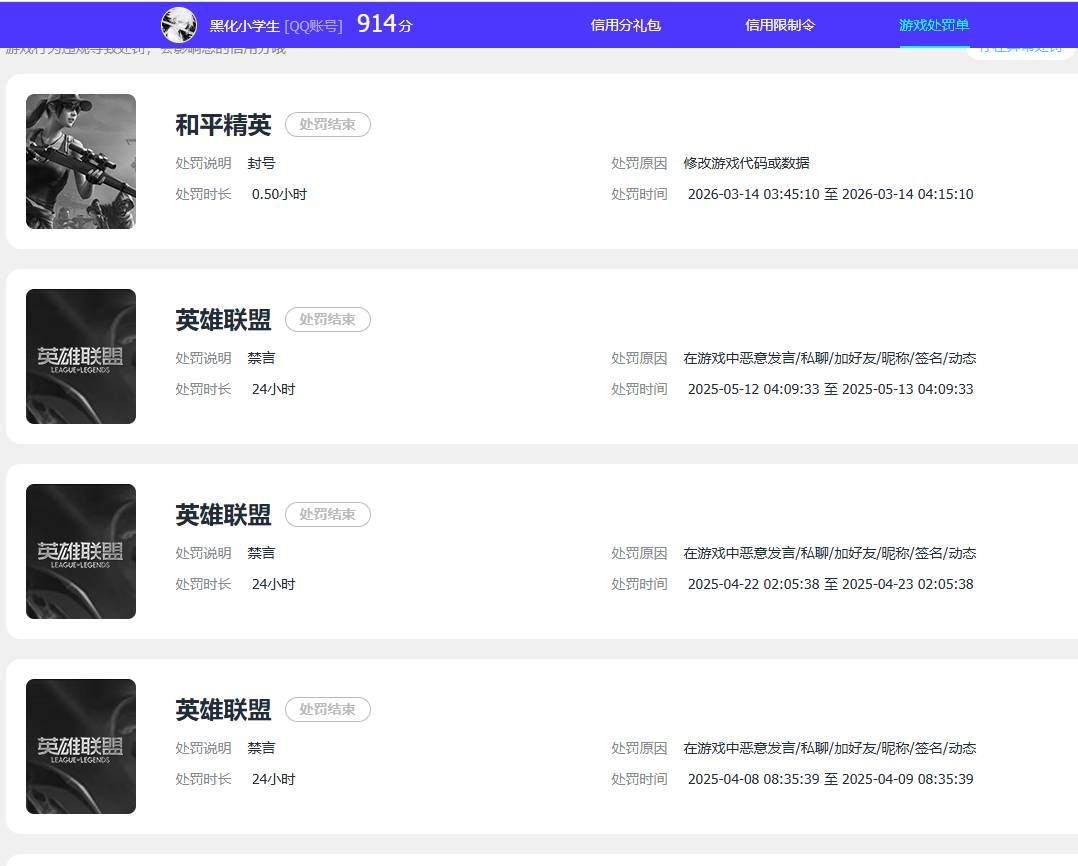
Task: Click the 英雄联盟 title in the 2025-05-12 record
Action: click(x=223, y=320)
